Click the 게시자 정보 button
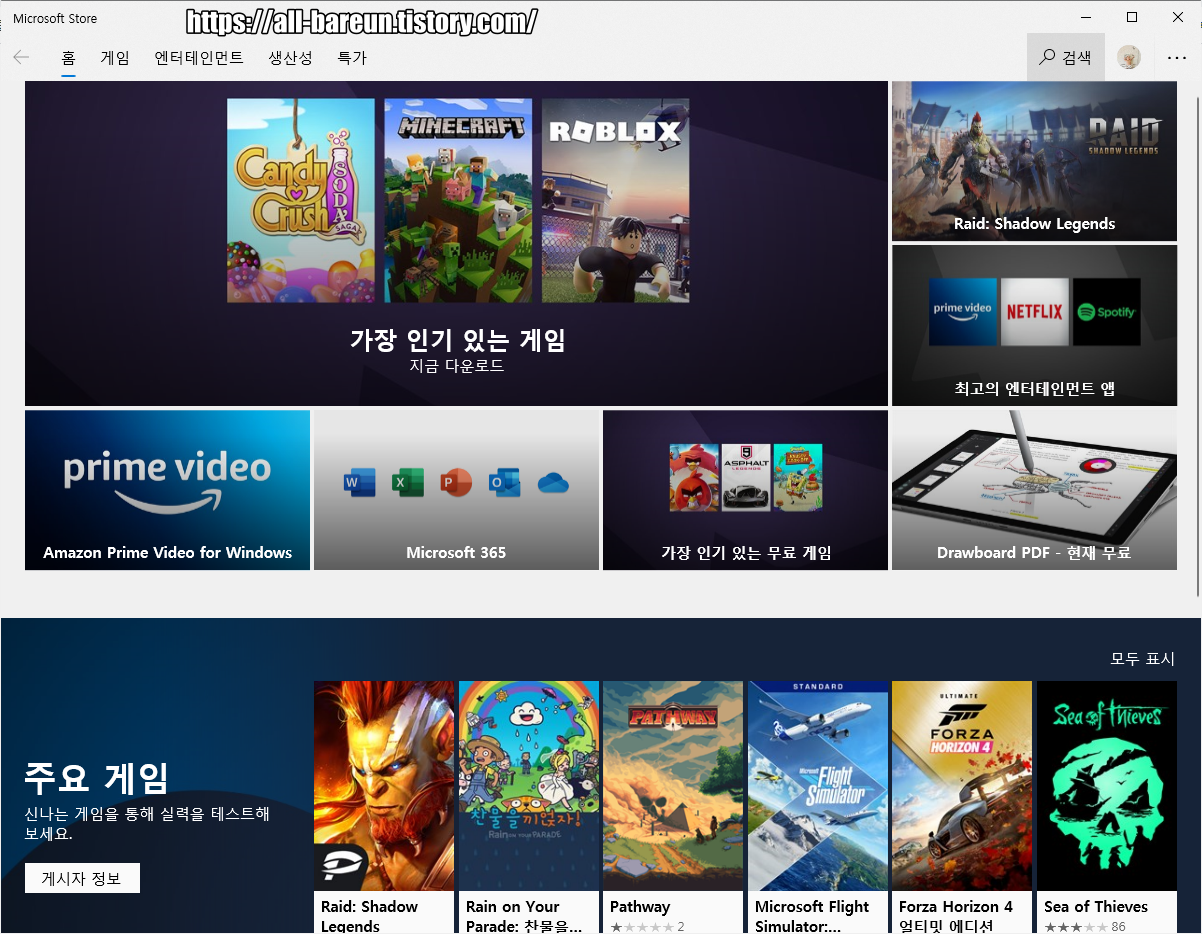 pos(82,878)
